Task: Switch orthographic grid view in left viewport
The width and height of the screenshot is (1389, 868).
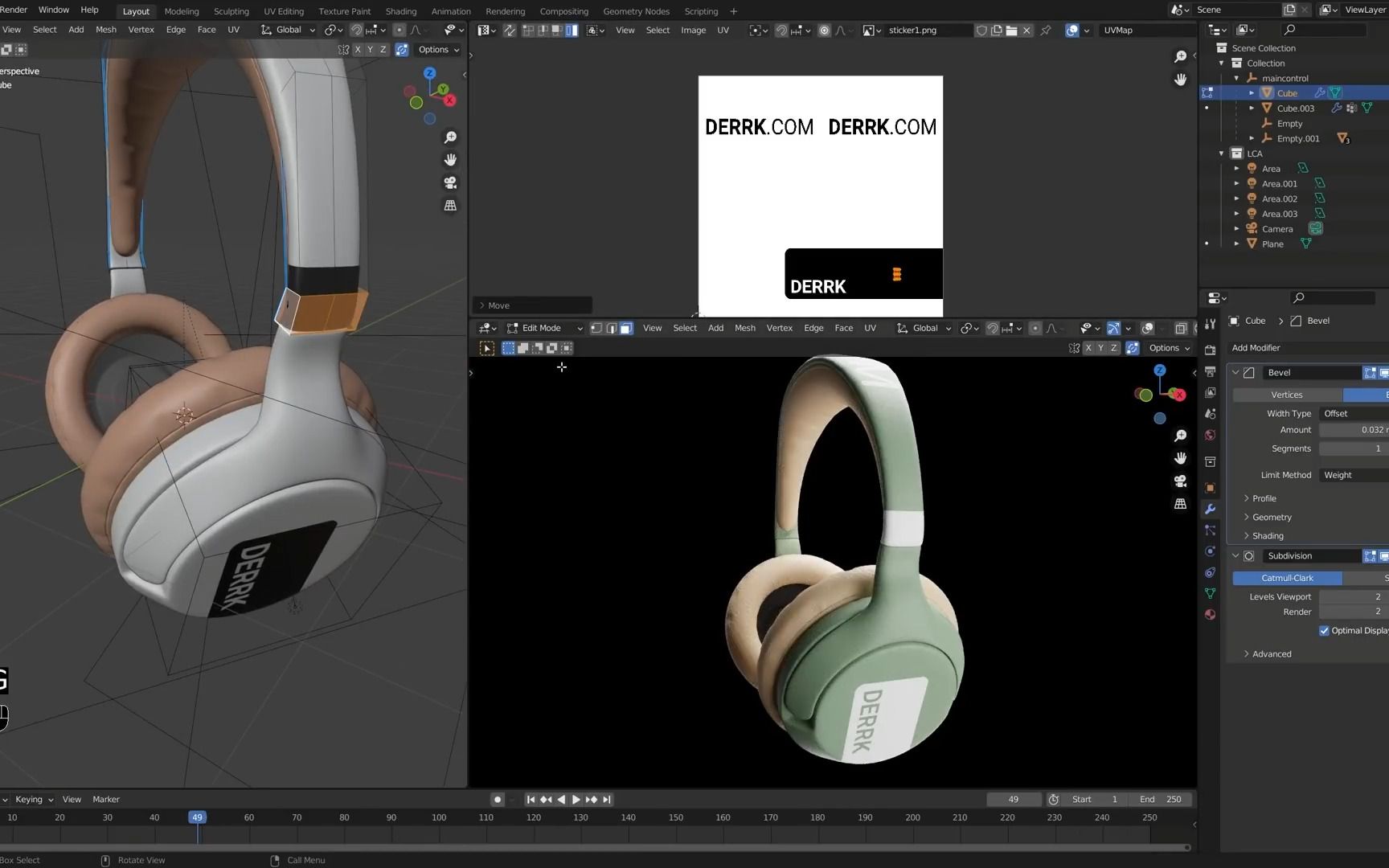Action: coord(450,206)
